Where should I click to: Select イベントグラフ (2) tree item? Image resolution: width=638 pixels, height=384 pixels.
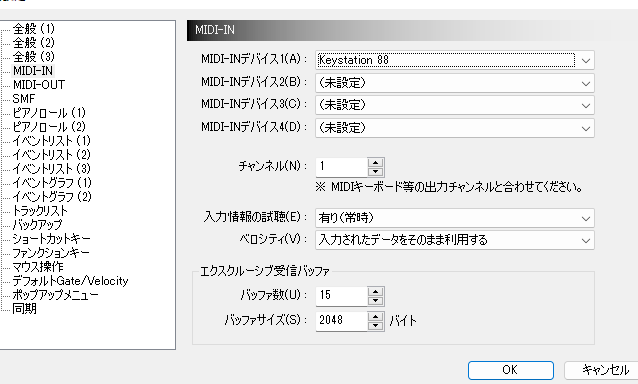pyautogui.click(x=52, y=196)
